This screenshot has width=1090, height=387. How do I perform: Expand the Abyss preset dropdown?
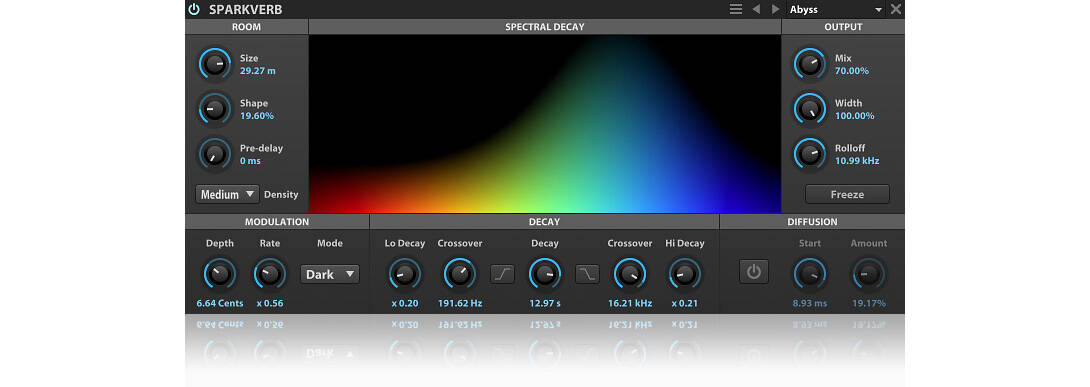click(x=836, y=10)
